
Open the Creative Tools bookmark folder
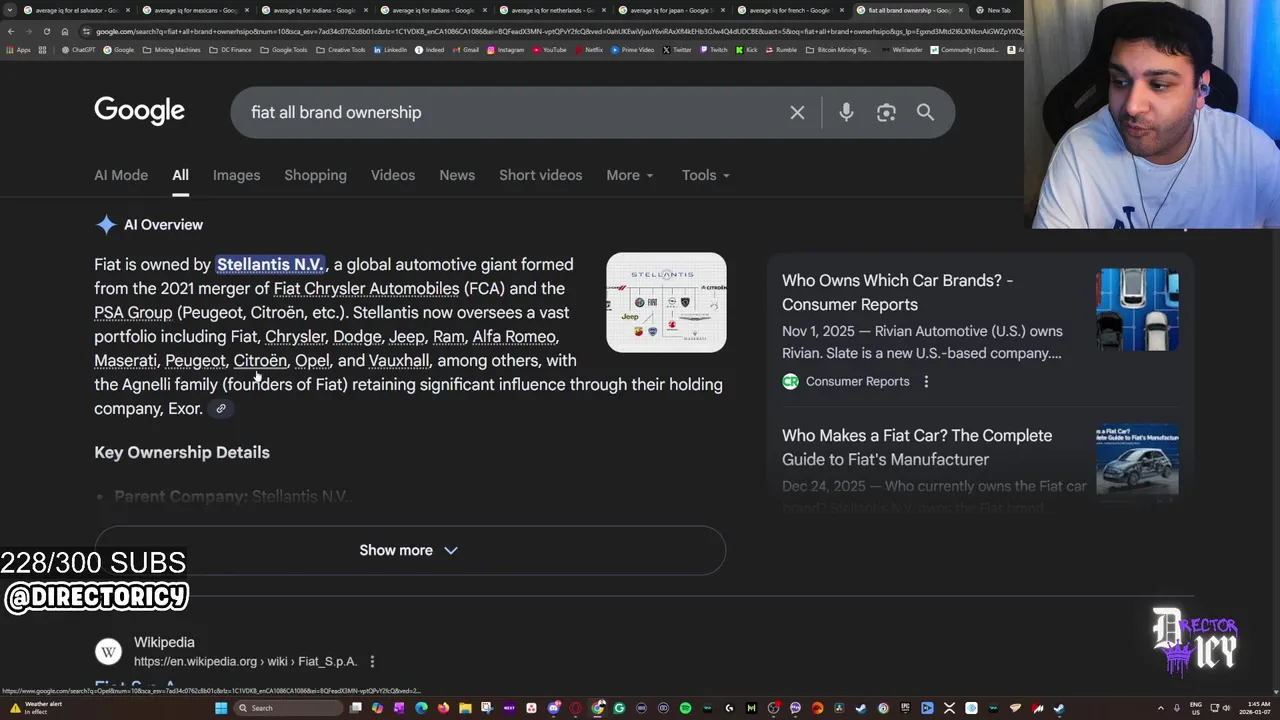click(340, 50)
